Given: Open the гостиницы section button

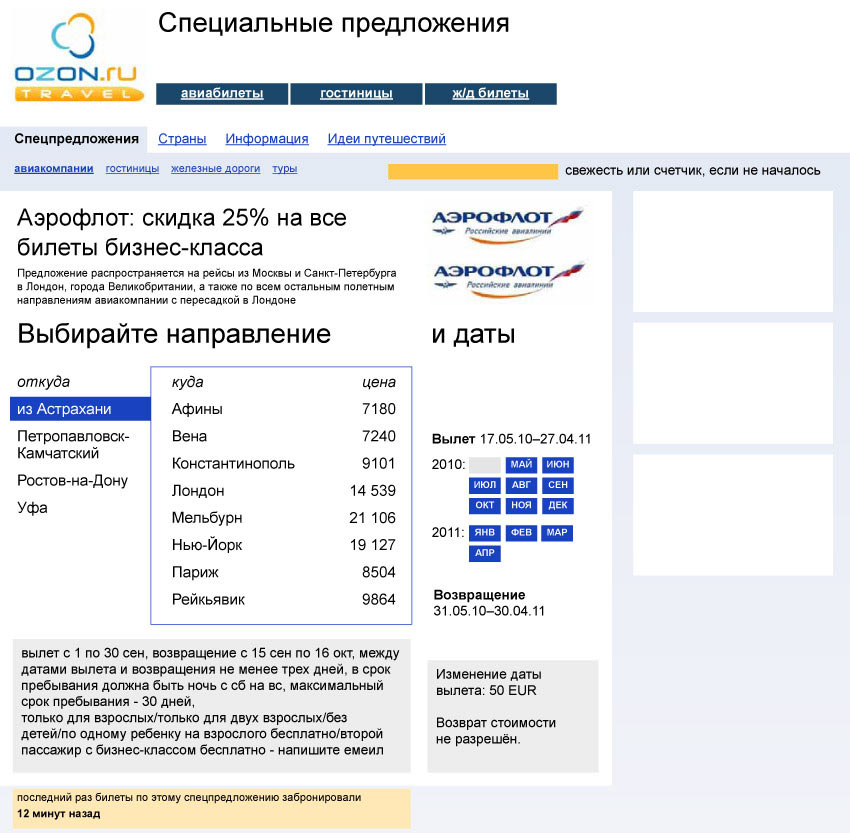Looking at the screenshot, I should point(356,94).
